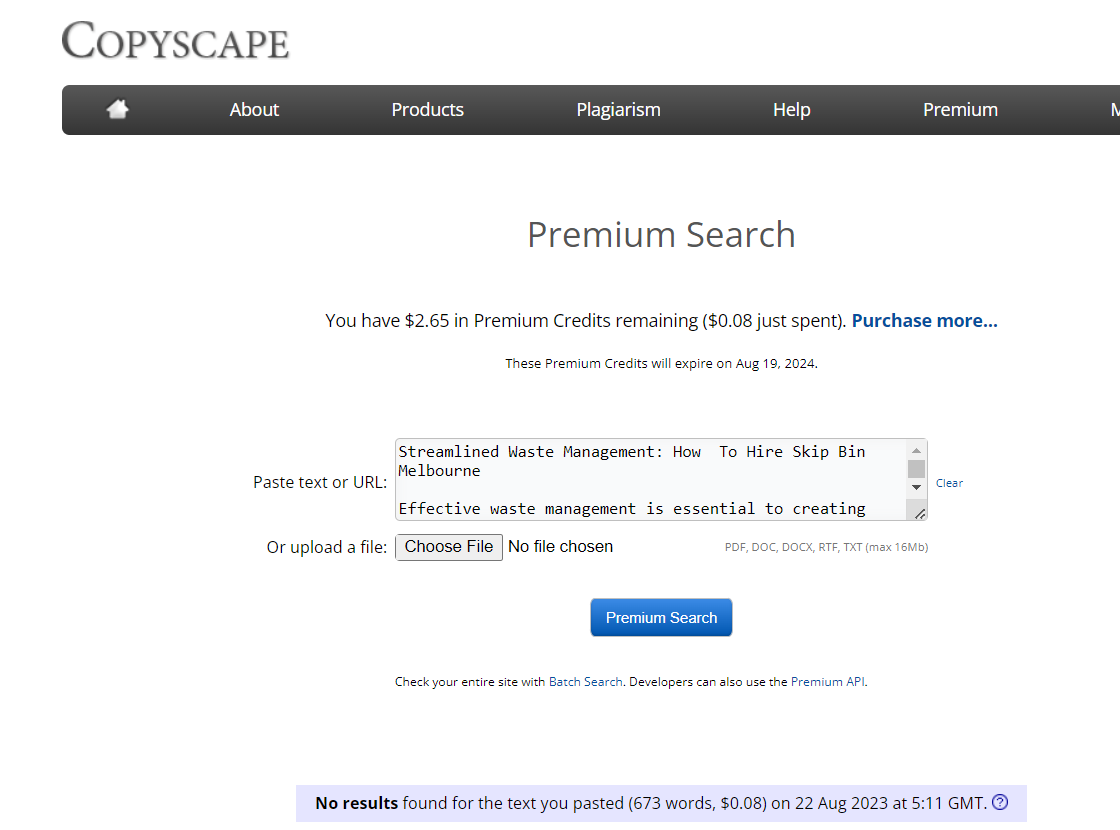Click the textarea resize handle
Viewport: 1120px width, 830px height.
point(919,514)
